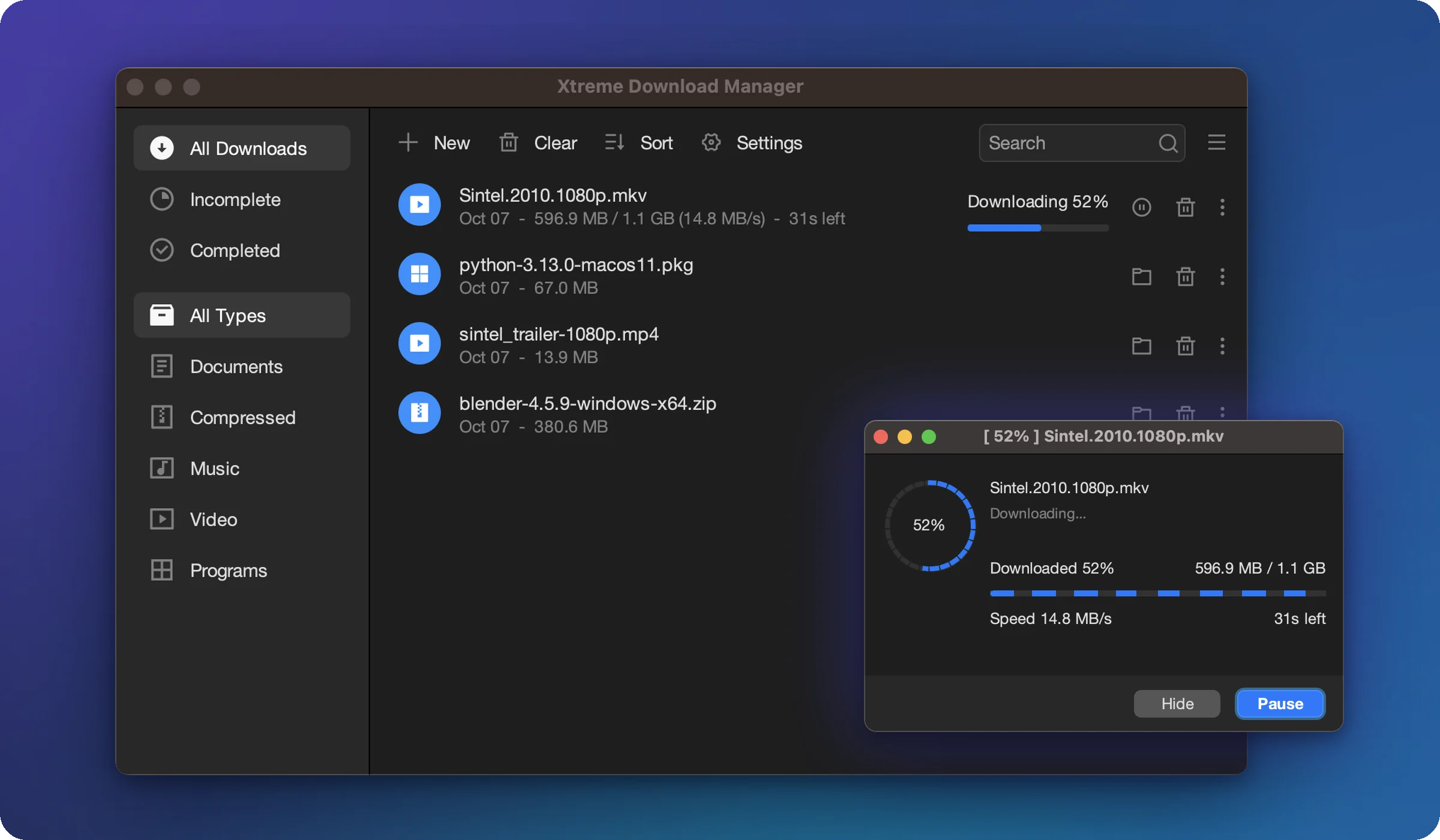Click the segmented progress bar in dialog
This screenshot has height=840, width=1440.
point(1157,593)
